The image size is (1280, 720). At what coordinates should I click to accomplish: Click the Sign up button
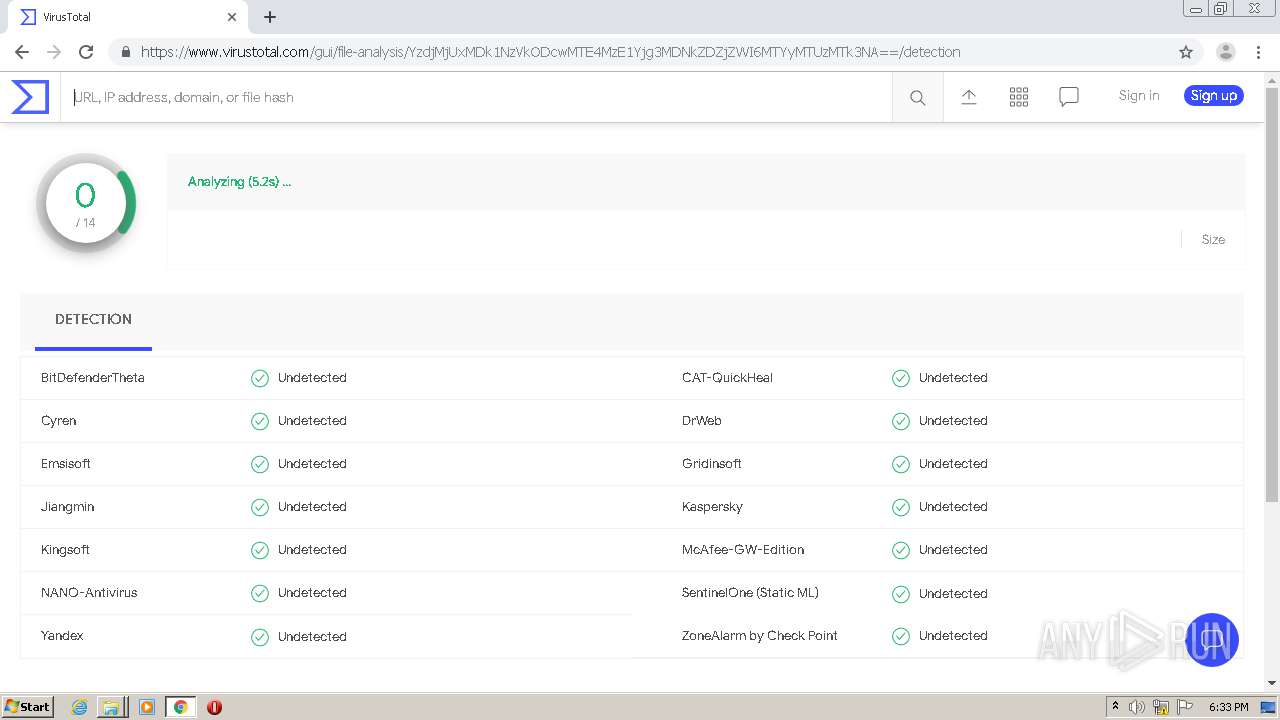tap(1214, 96)
